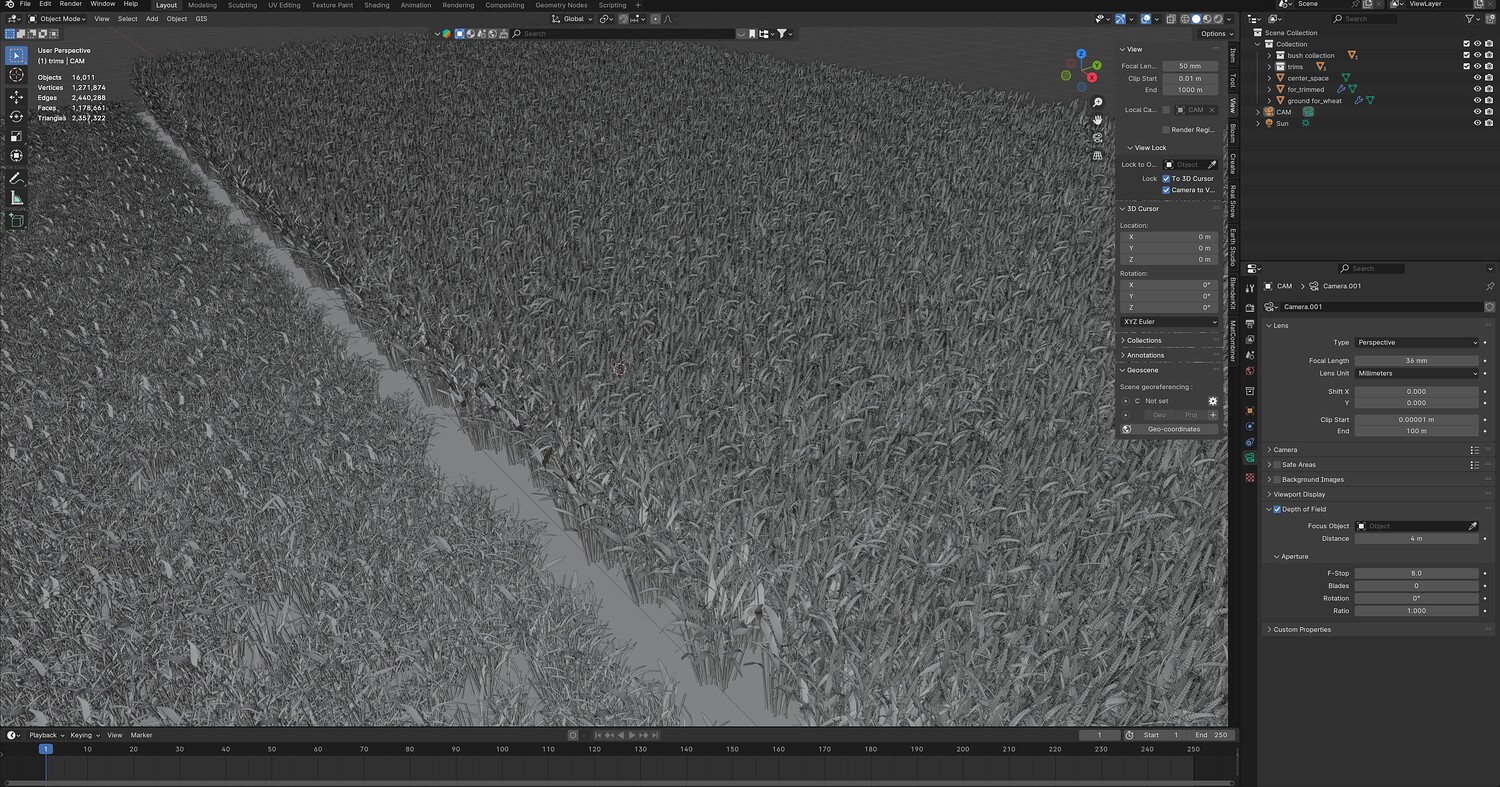Open the Geometry Nodes workspace tab
This screenshot has height=787, width=1500.
[x=561, y=5]
